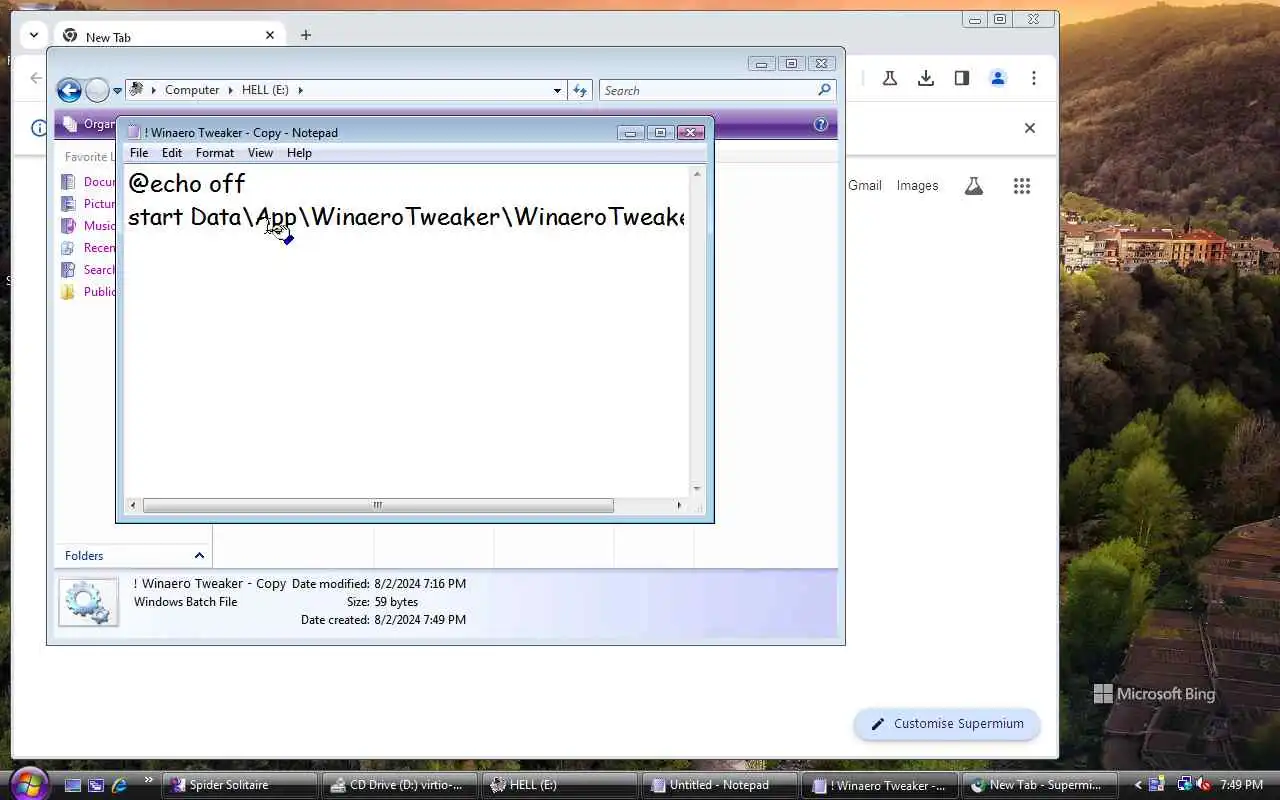Viewport: 1280px width, 800px height.
Task: Click the magnifier icon in Explorer search
Action: (824, 90)
